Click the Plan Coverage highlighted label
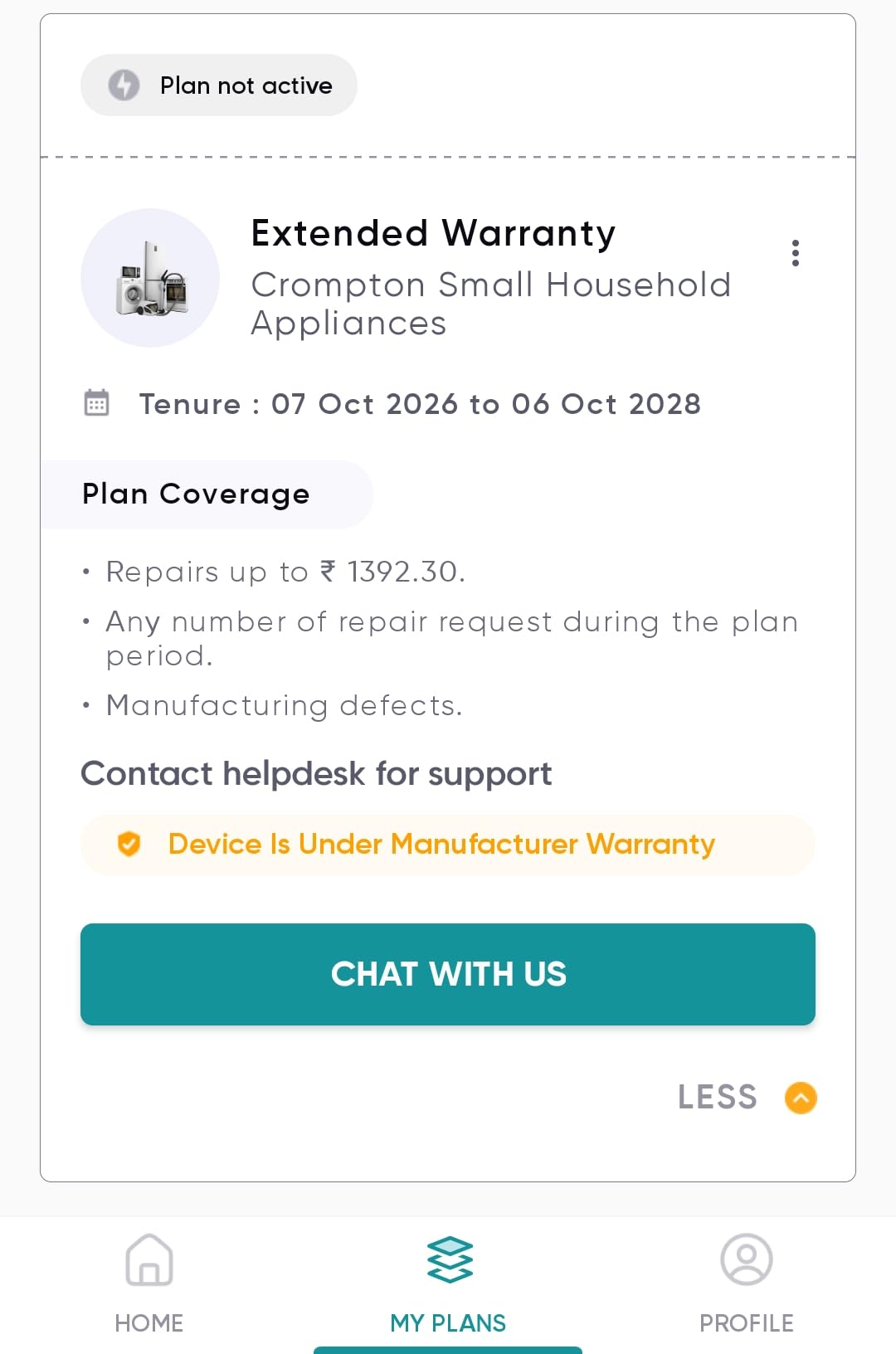Viewport: 896px width, 1354px height. pos(195,494)
